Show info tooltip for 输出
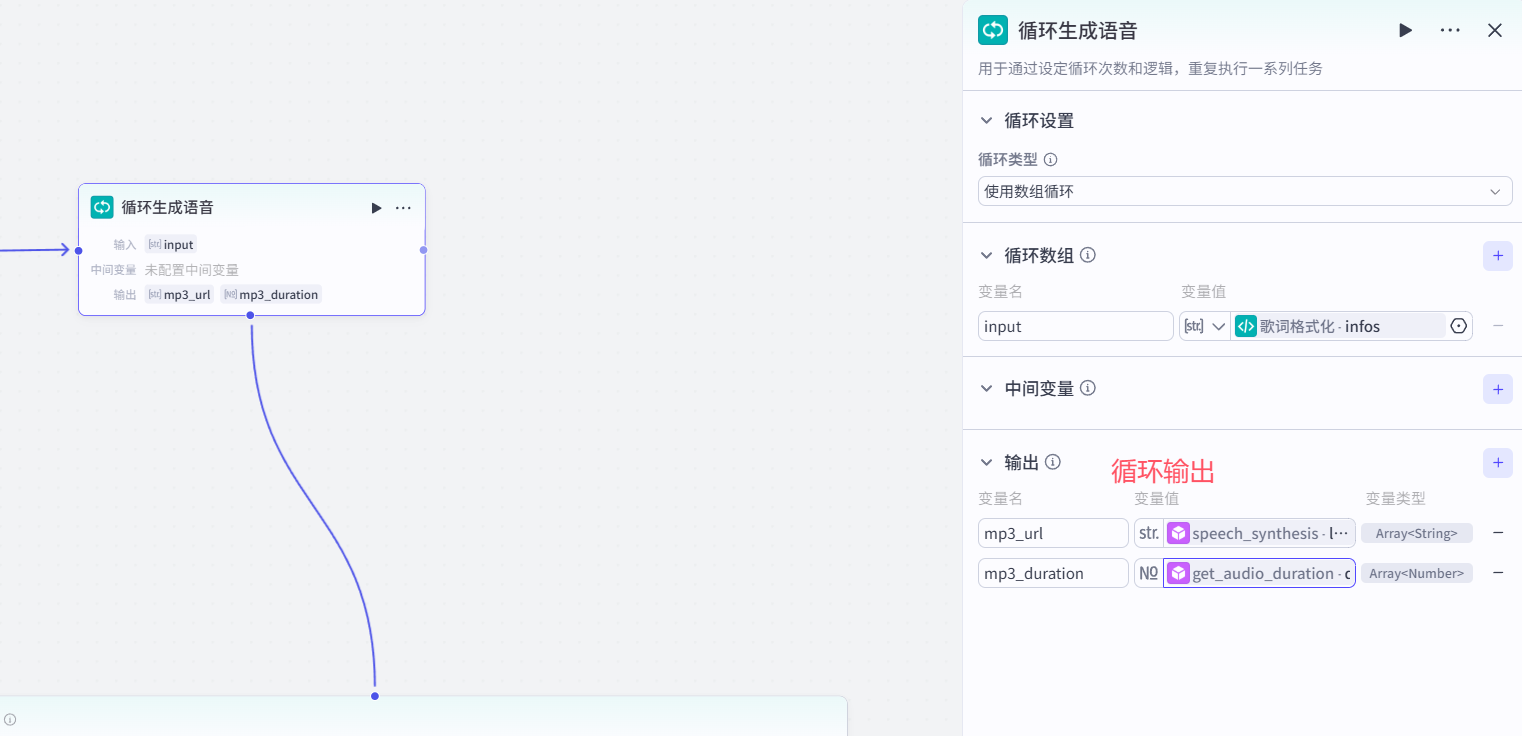The image size is (1522, 736). [x=1052, y=462]
